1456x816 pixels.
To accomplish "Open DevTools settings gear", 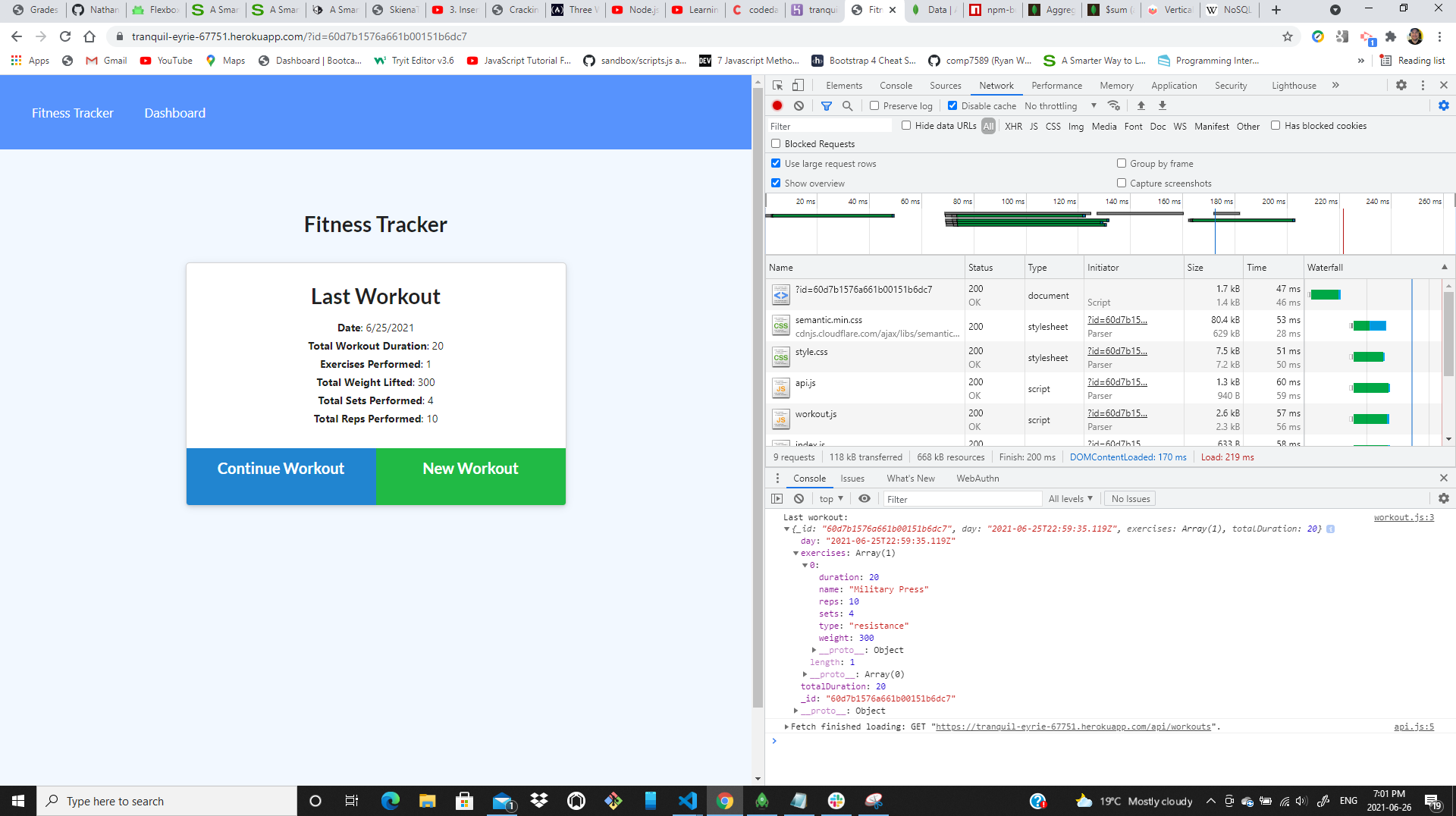I will 1401,85.
